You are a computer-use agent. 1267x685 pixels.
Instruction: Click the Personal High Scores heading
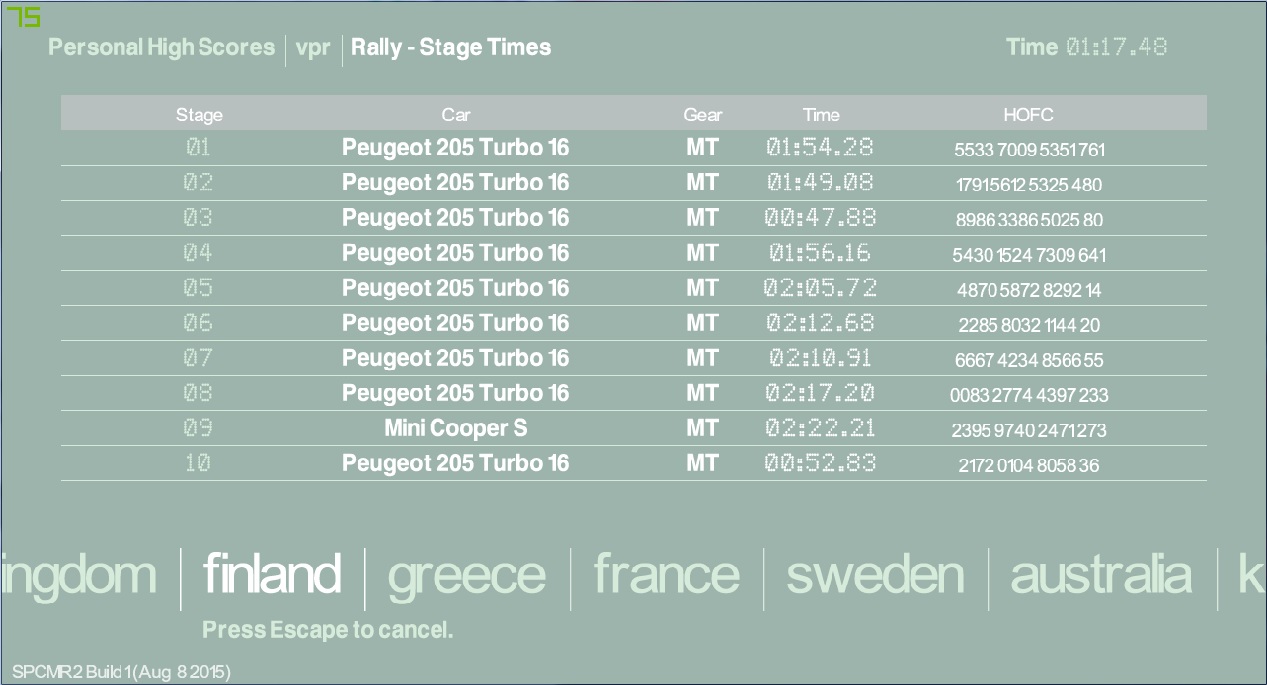pyautogui.click(x=161, y=47)
